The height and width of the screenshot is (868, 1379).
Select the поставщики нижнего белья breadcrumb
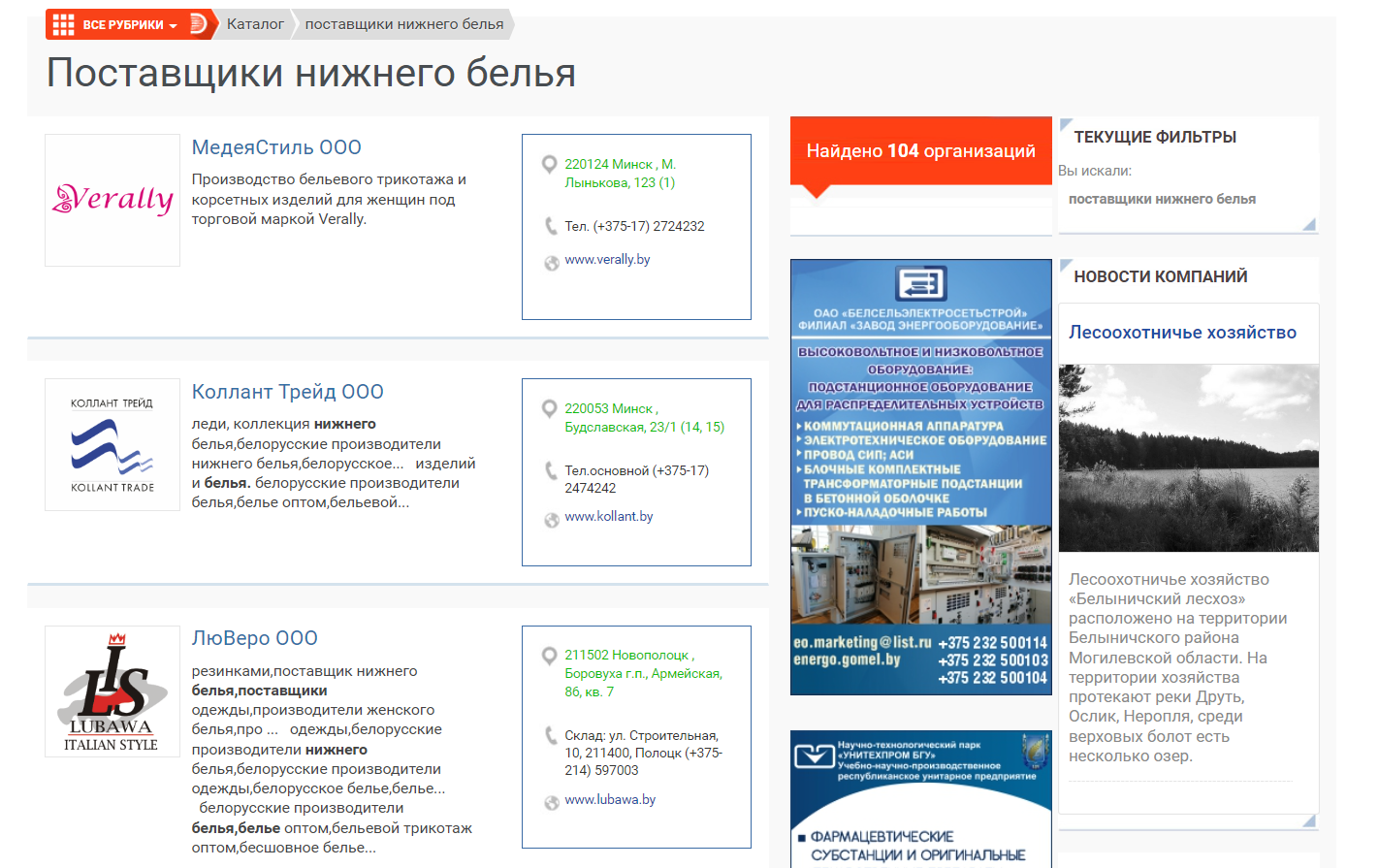(x=404, y=24)
